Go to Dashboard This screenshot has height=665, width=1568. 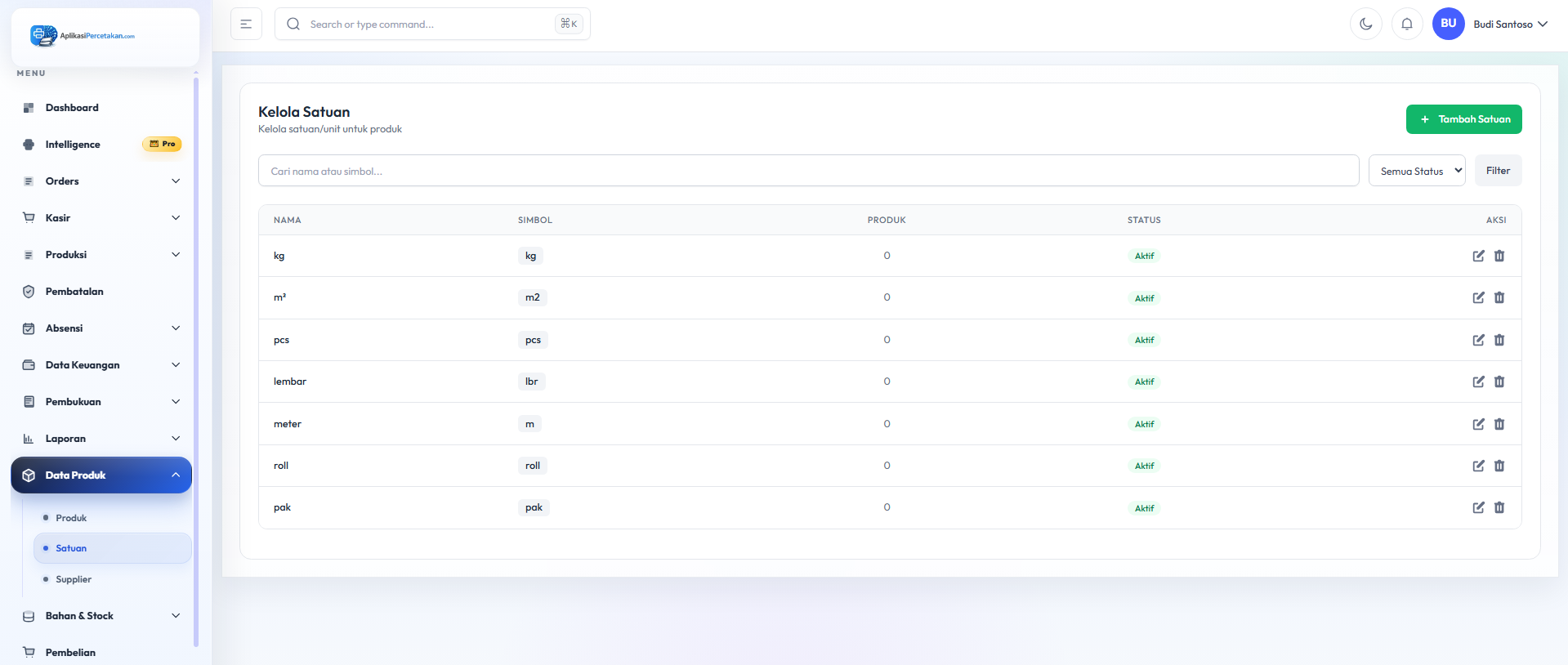pyautogui.click(x=101, y=108)
